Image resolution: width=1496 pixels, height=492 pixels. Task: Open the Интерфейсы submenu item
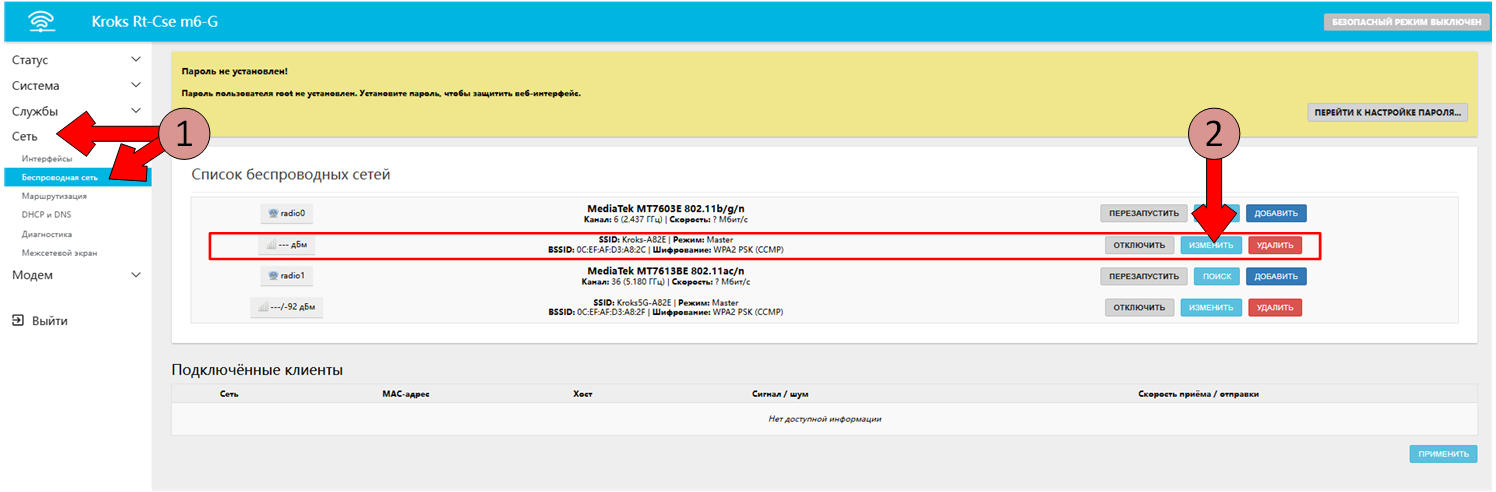(x=47, y=159)
